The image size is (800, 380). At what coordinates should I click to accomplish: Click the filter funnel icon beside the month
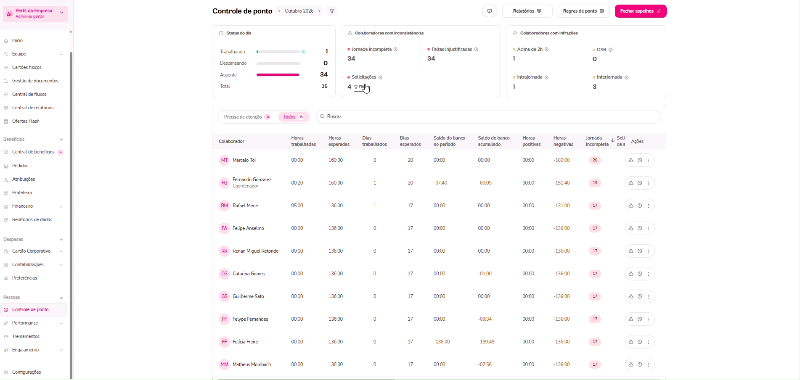pos(332,11)
